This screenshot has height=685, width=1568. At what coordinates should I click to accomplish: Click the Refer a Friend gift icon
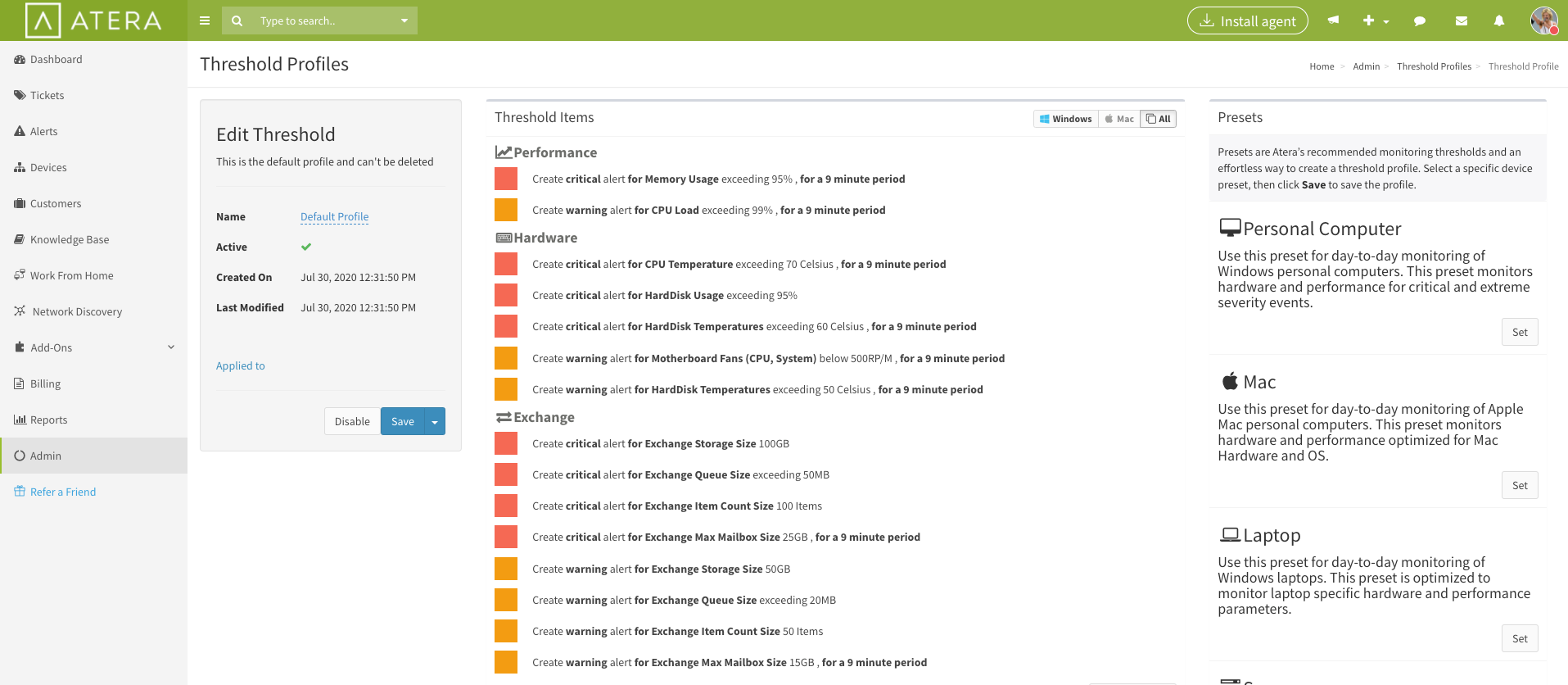pos(20,492)
